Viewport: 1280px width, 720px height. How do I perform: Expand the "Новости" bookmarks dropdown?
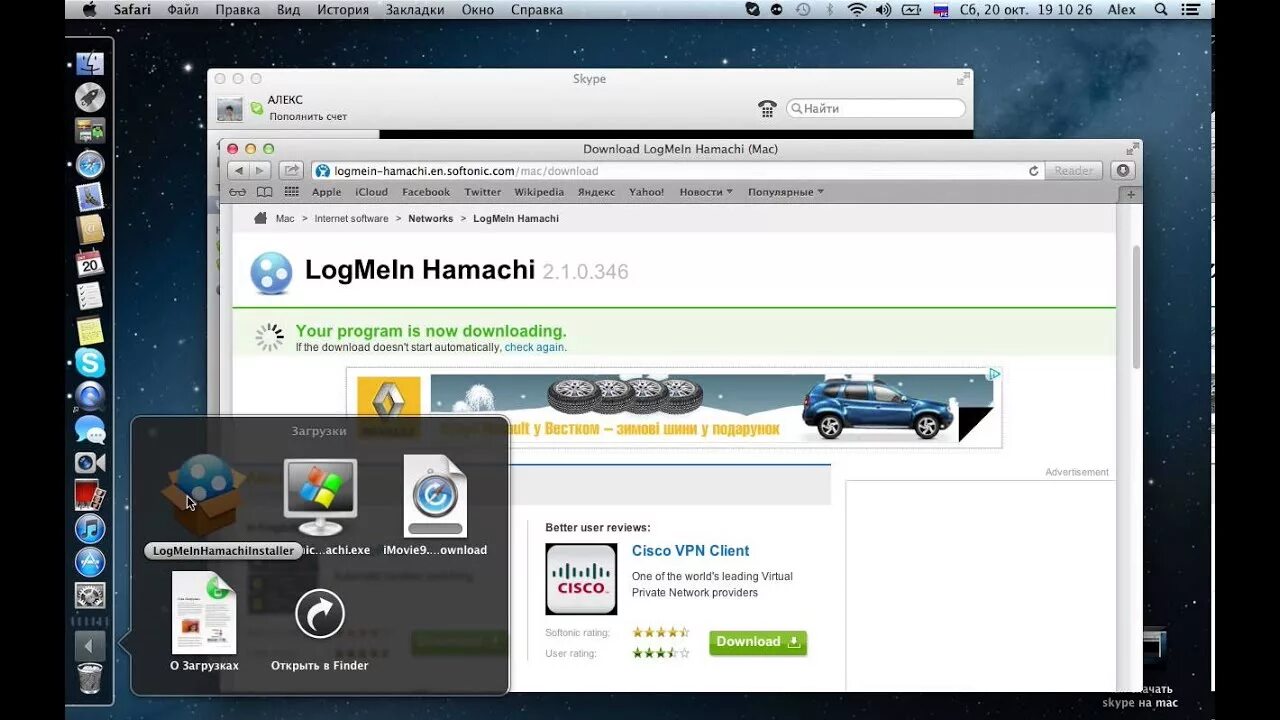[706, 192]
